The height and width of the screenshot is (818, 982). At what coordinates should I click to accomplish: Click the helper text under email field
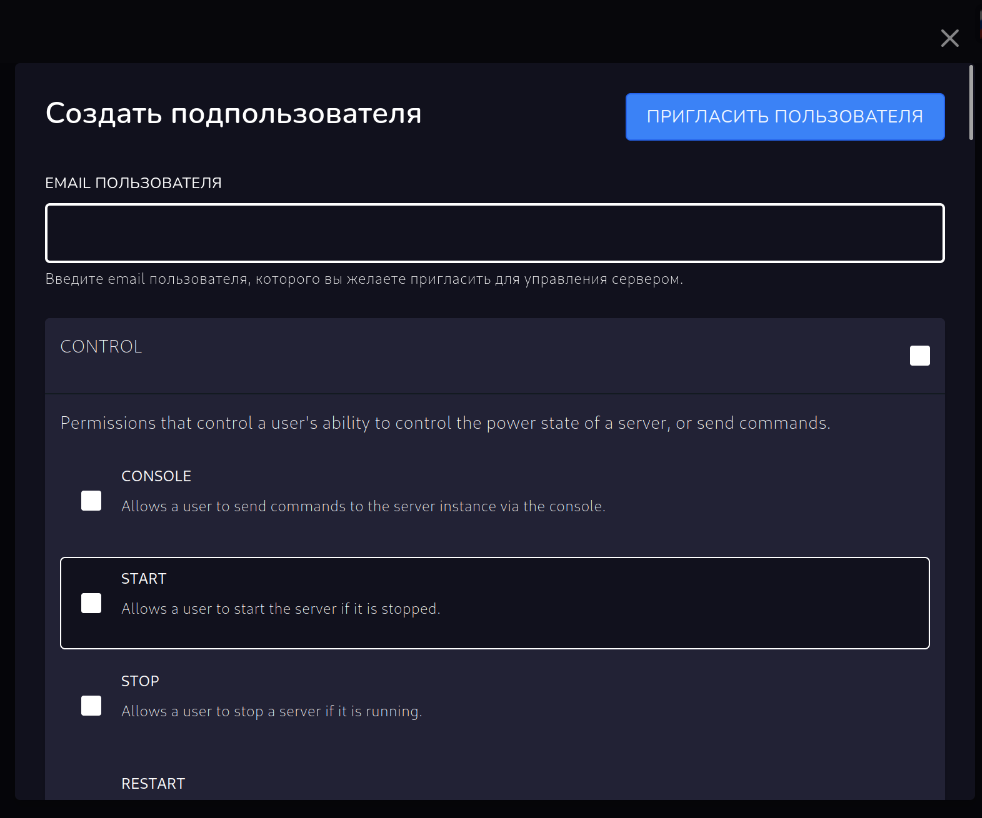click(x=364, y=279)
